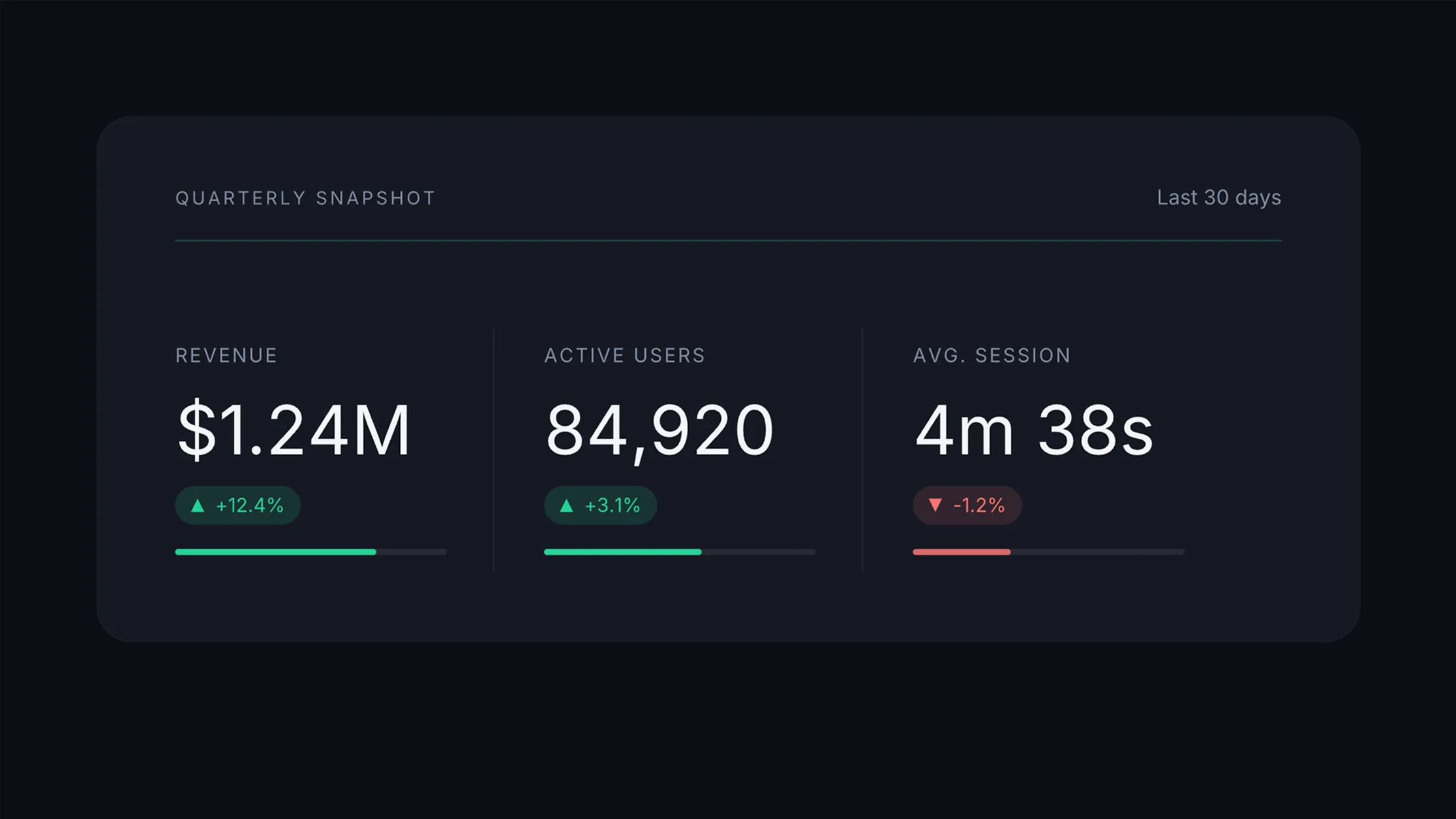
Task: Select the 84,920 active users figure
Action: [660, 432]
